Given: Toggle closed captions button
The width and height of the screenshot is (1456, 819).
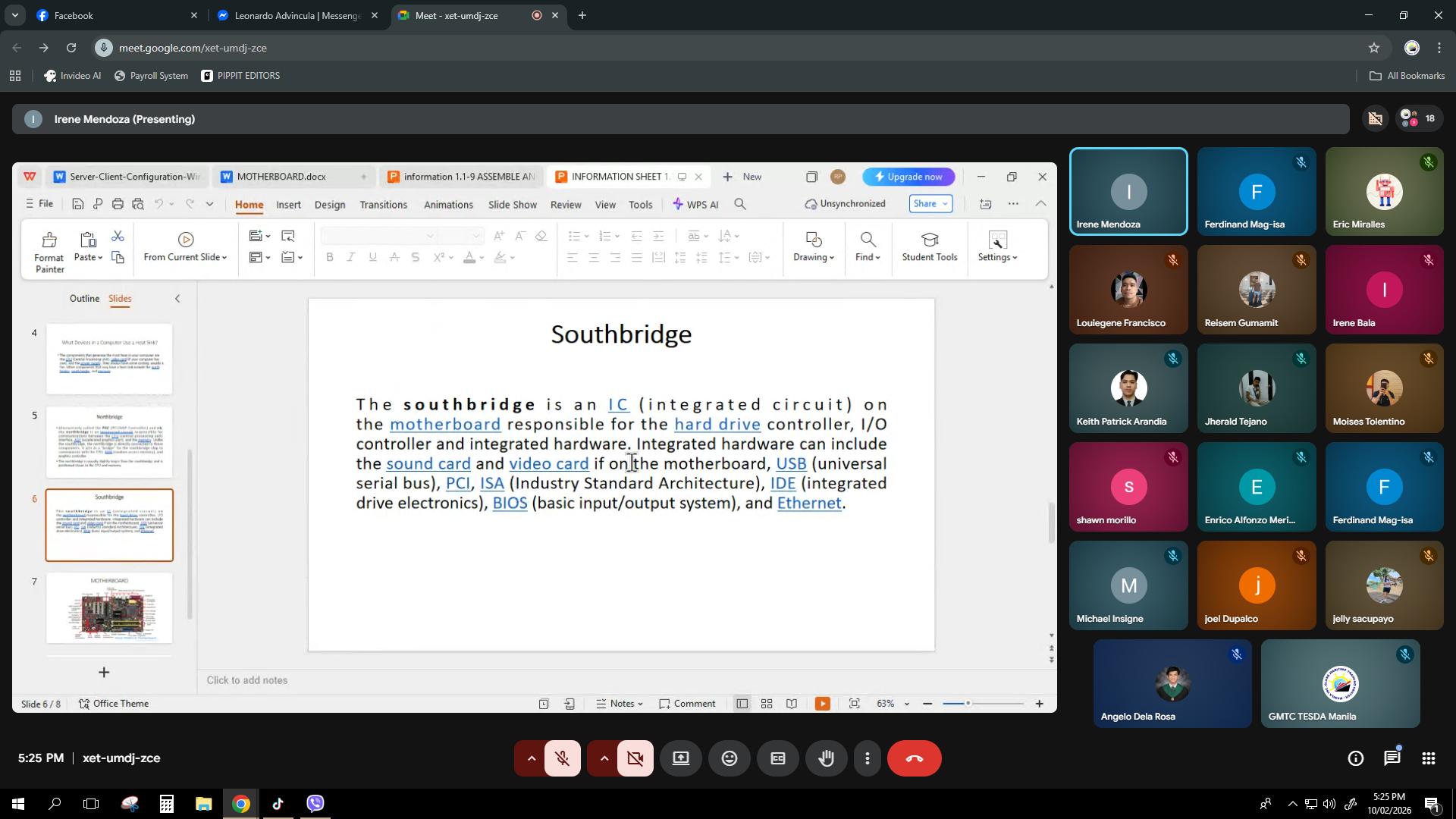Looking at the screenshot, I should (777, 758).
